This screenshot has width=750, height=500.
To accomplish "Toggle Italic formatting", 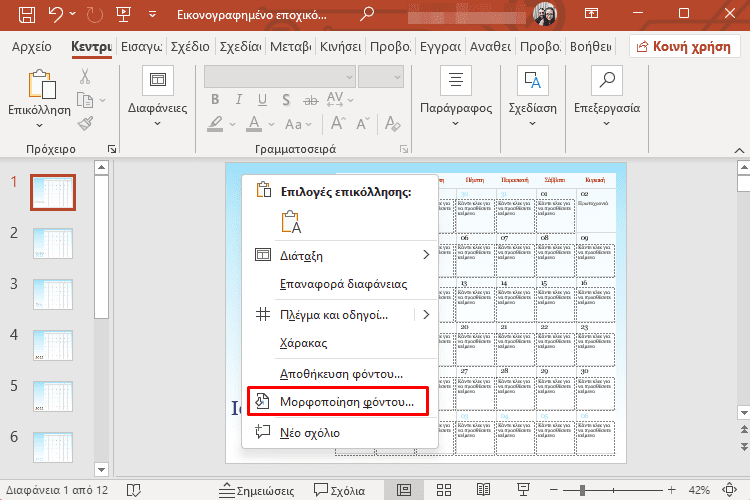I will point(239,100).
